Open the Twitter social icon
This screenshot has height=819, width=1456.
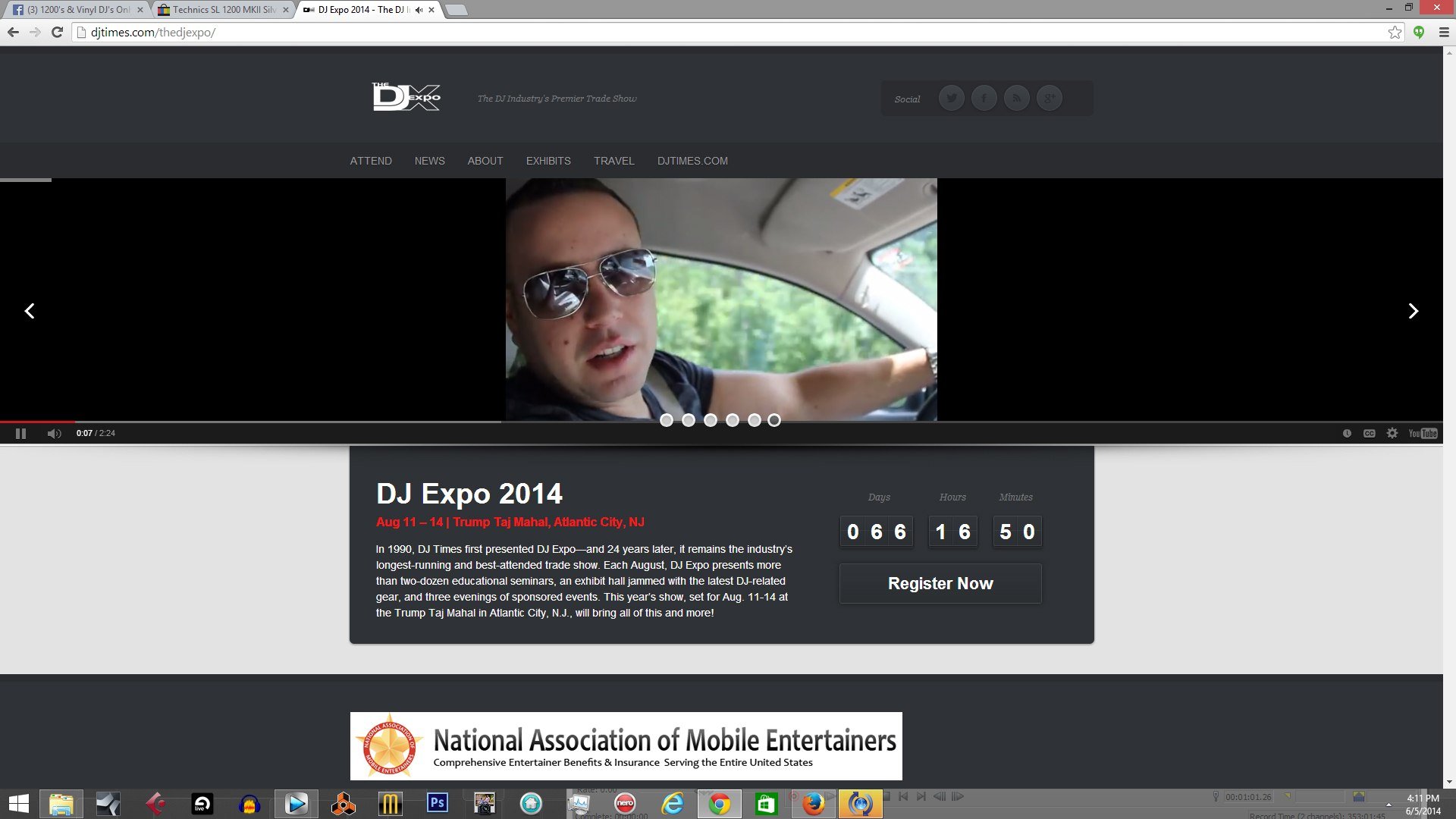(951, 99)
